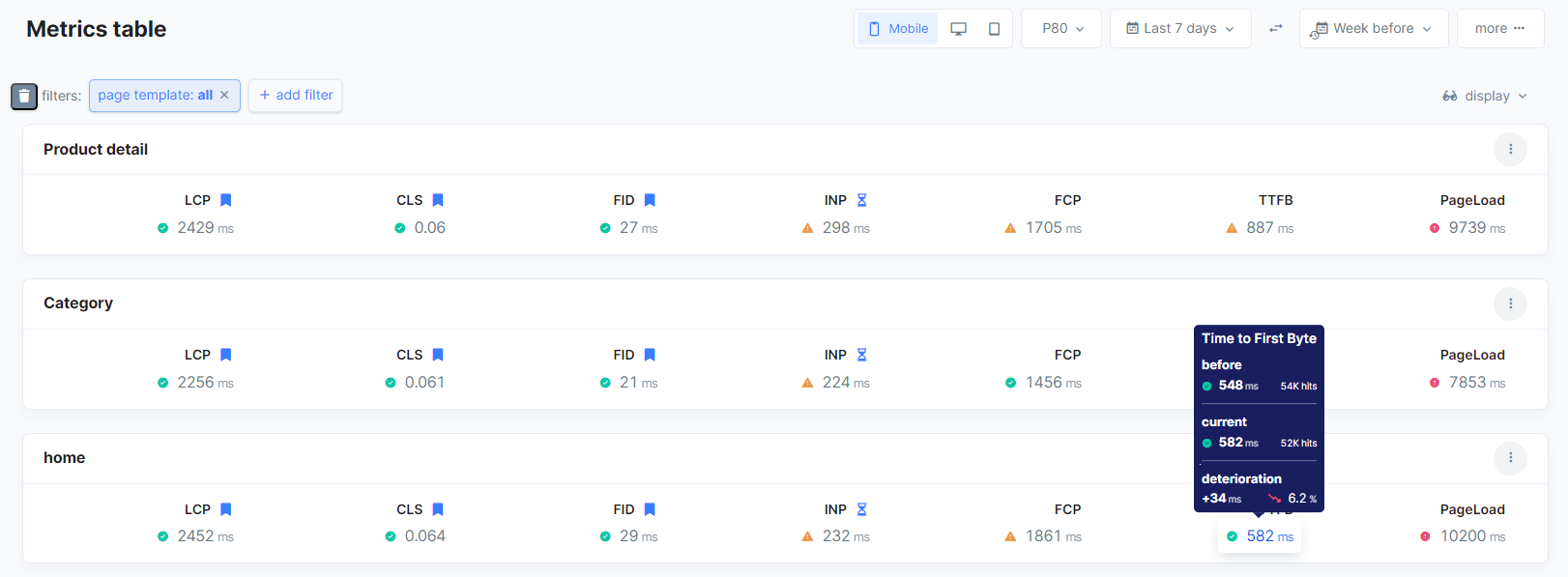
Task: Click the LCP value 2452 ms in home
Action: pos(205,536)
